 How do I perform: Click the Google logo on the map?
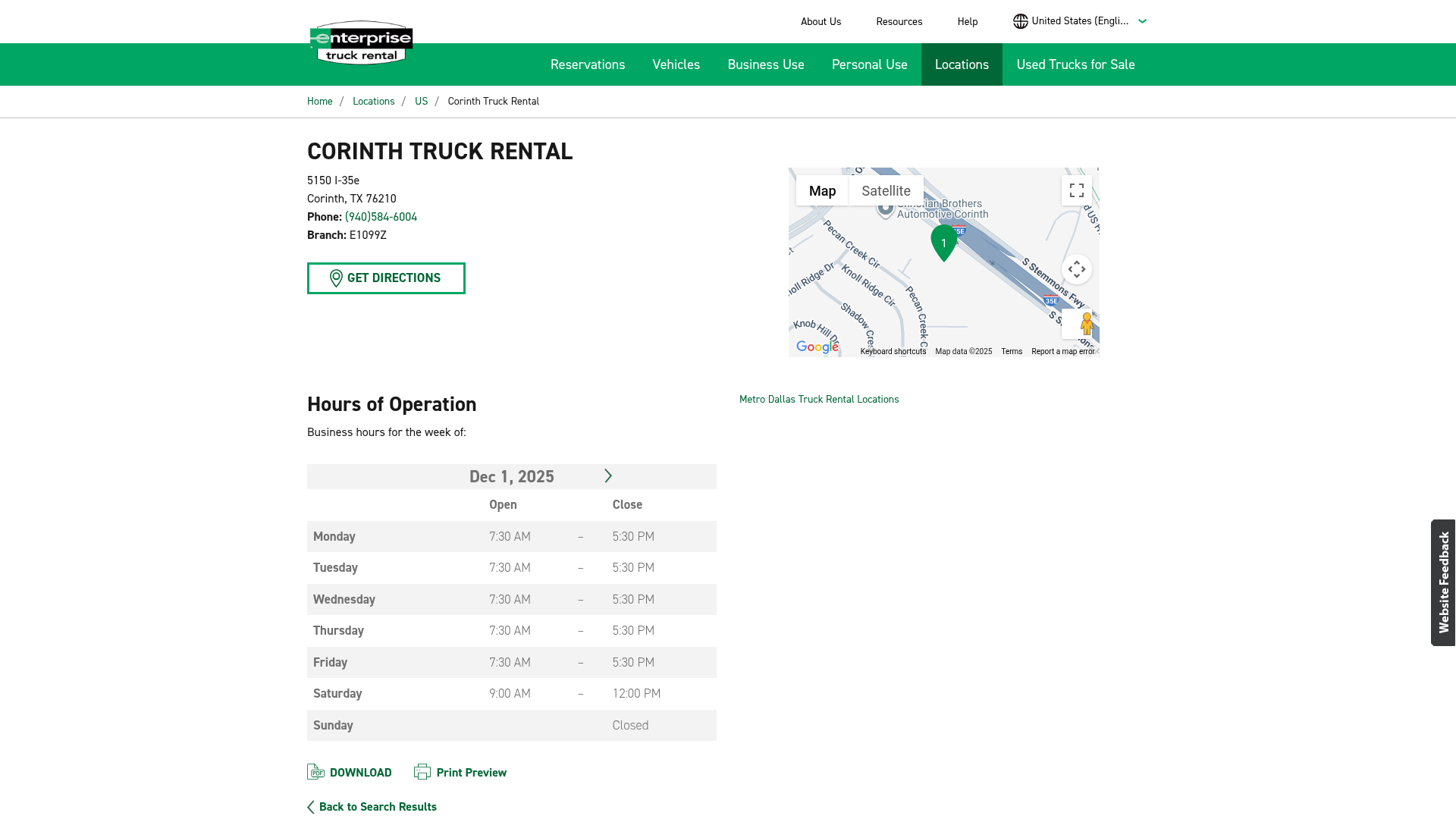pyautogui.click(x=817, y=347)
